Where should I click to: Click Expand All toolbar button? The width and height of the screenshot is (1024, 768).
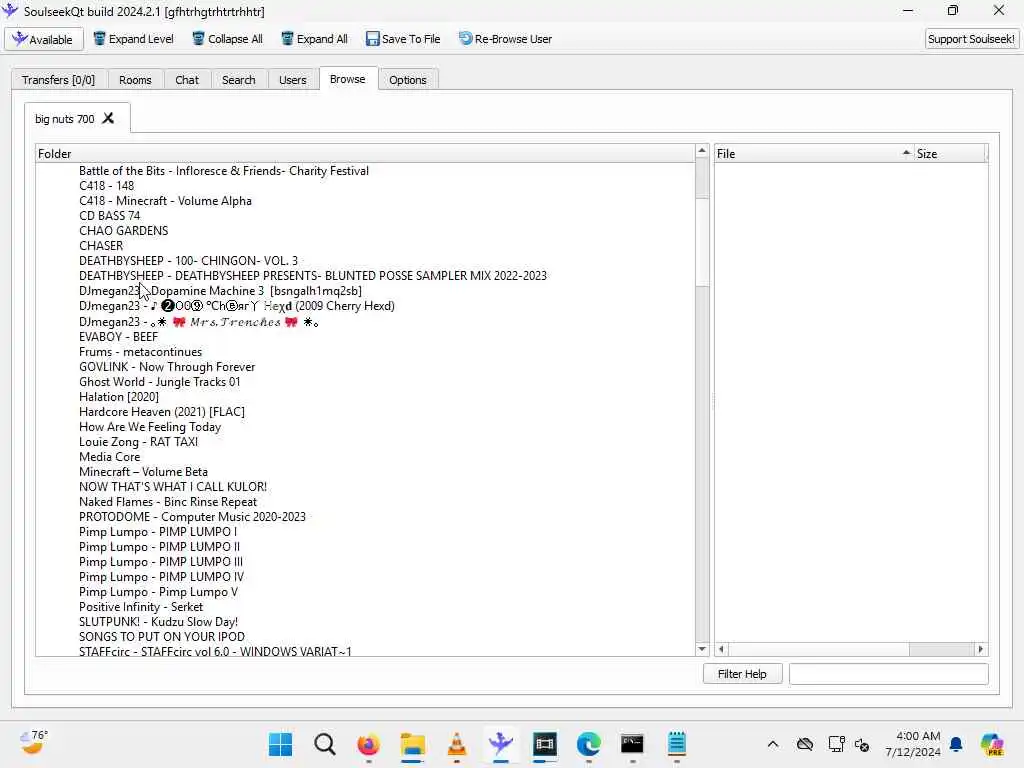pyautogui.click(x=315, y=39)
